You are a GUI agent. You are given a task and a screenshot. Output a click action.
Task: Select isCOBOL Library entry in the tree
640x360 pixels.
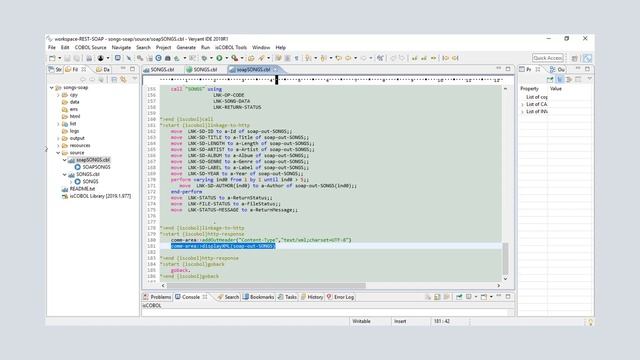(96, 196)
